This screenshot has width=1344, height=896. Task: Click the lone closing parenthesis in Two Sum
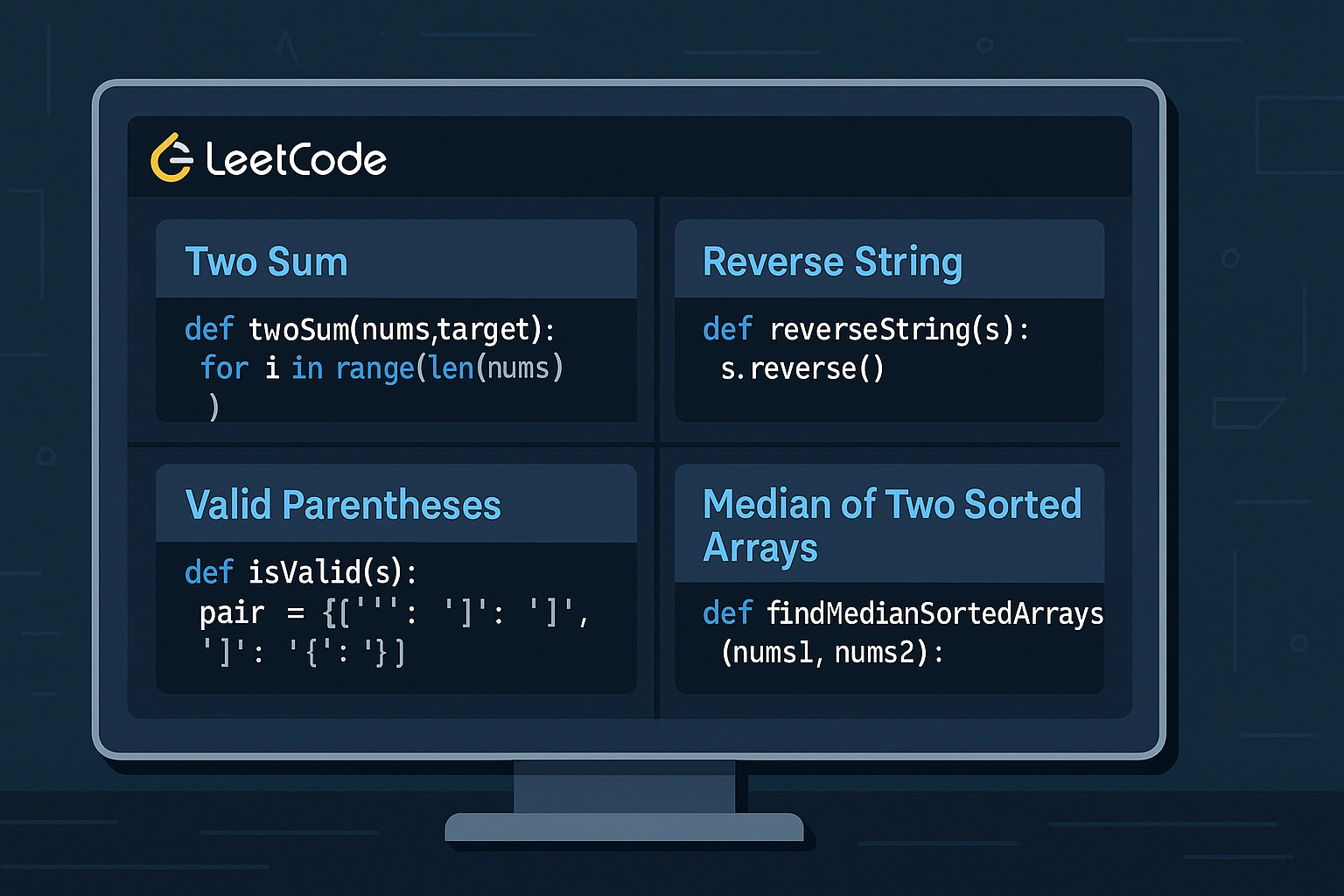tap(213, 407)
